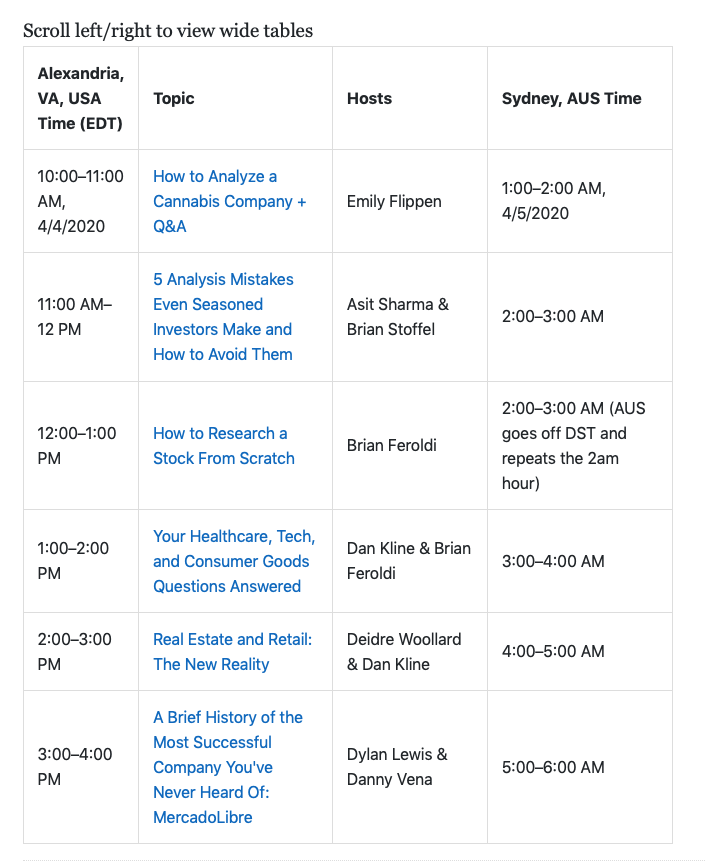This screenshot has width=705, height=865.
Task: Click the '10:00–11:00 AM, 4/4/2020' time cell
Action: pos(81,201)
